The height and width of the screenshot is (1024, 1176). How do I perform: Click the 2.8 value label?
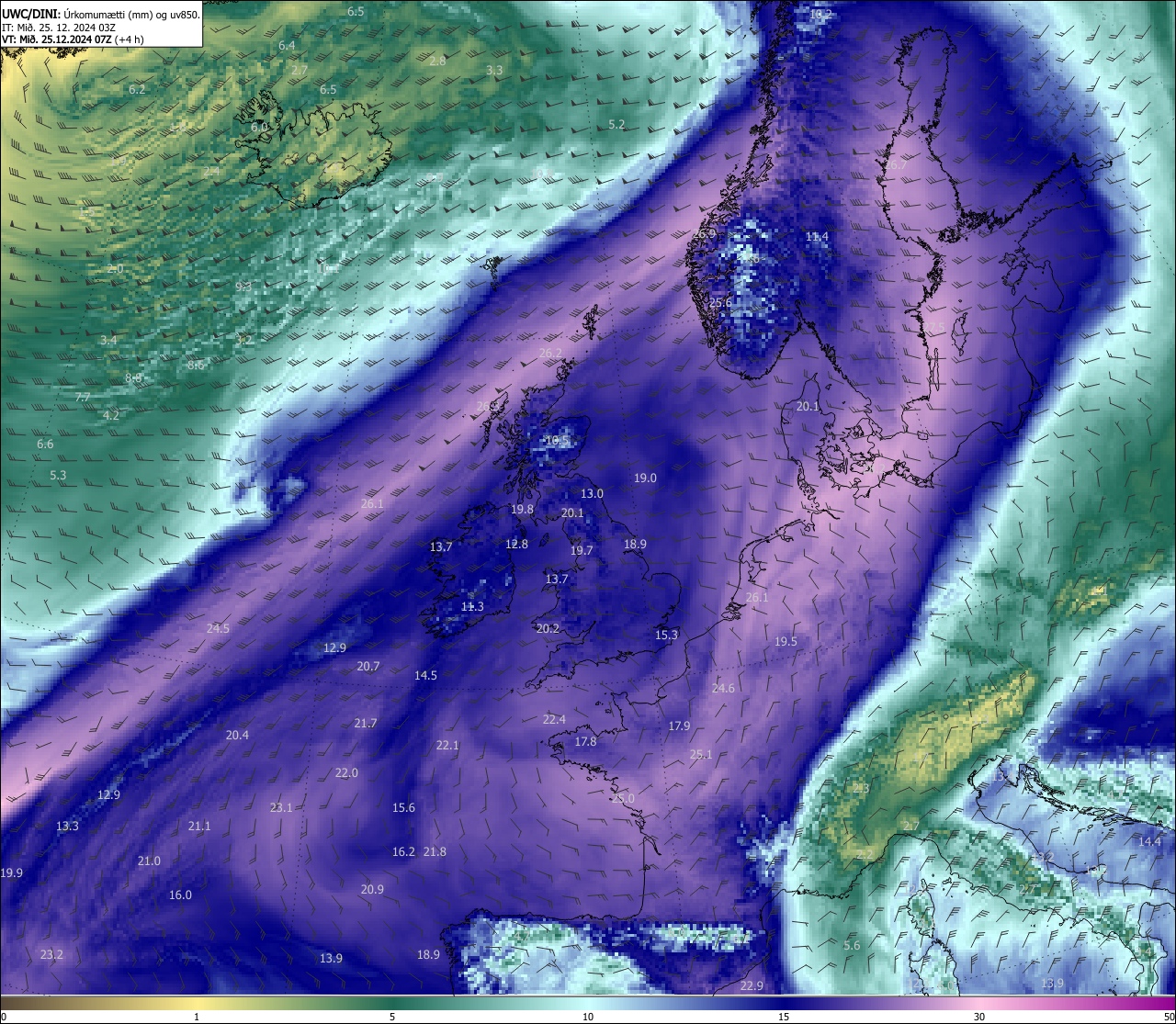437,61
